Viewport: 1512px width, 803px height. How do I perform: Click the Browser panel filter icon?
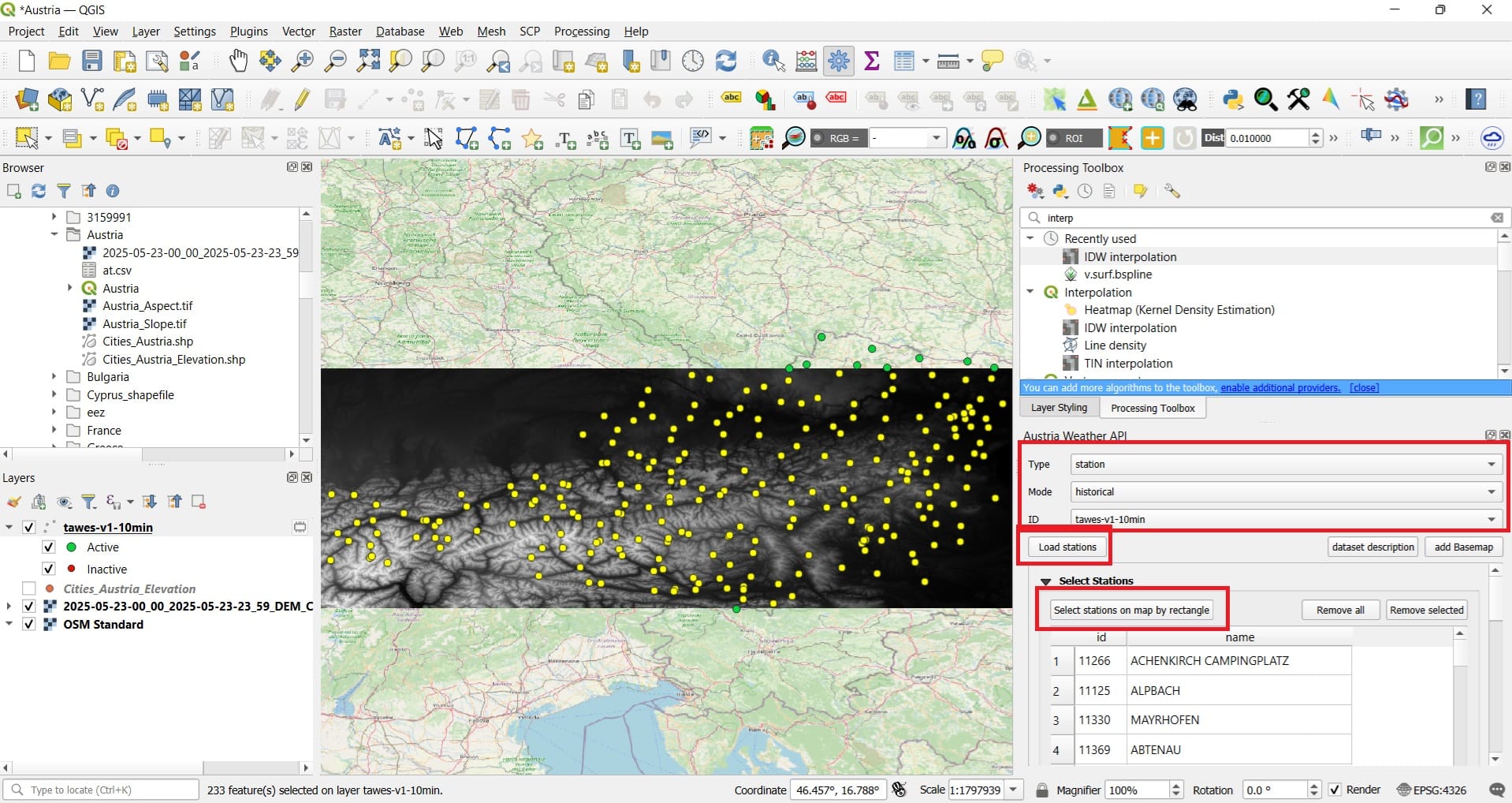tap(64, 191)
